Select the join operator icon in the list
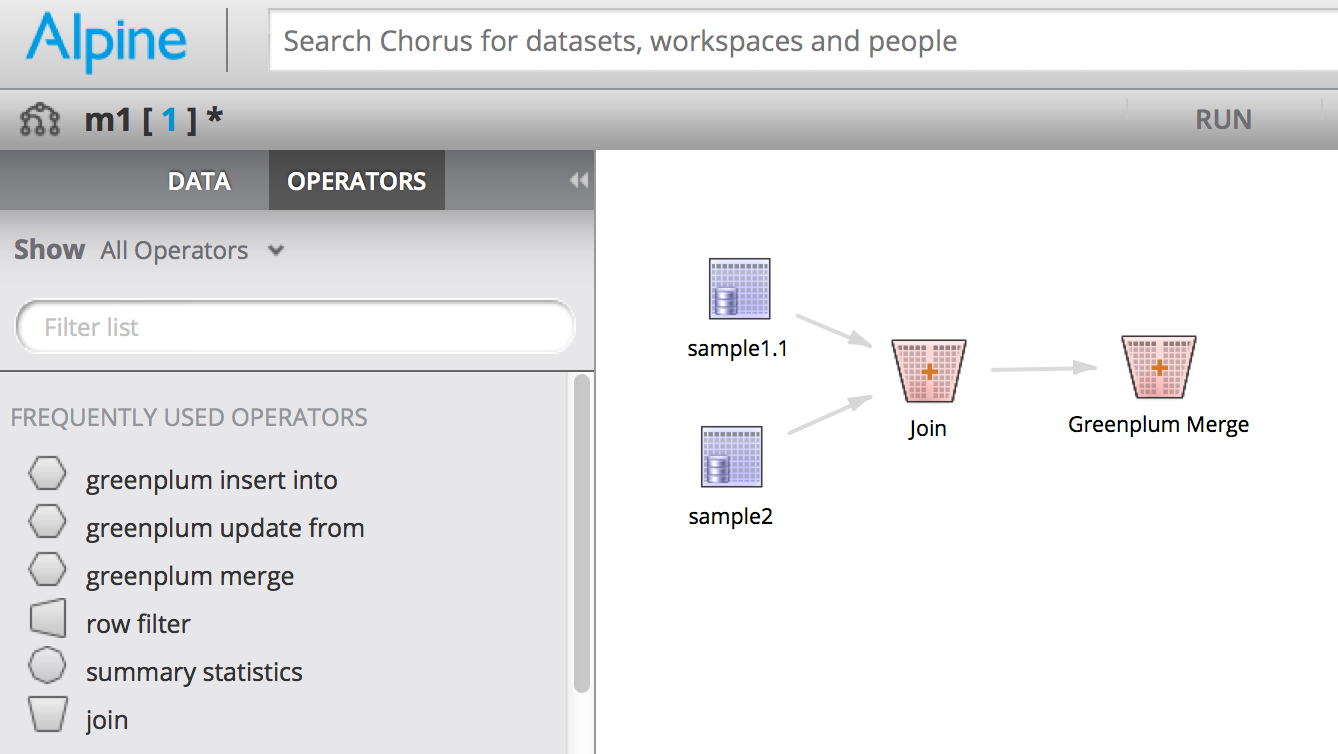The width and height of the screenshot is (1338, 754). coord(47,715)
